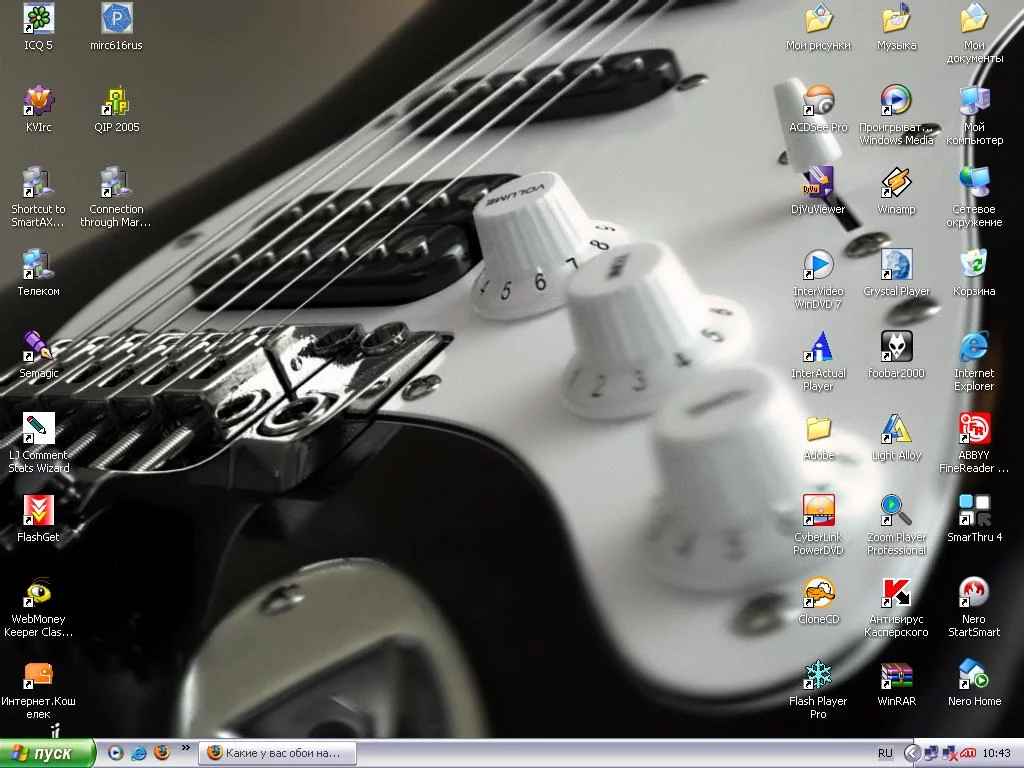Open the ICQ 5 desktop shortcut
The width and height of the screenshot is (1024, 768).
38,19
